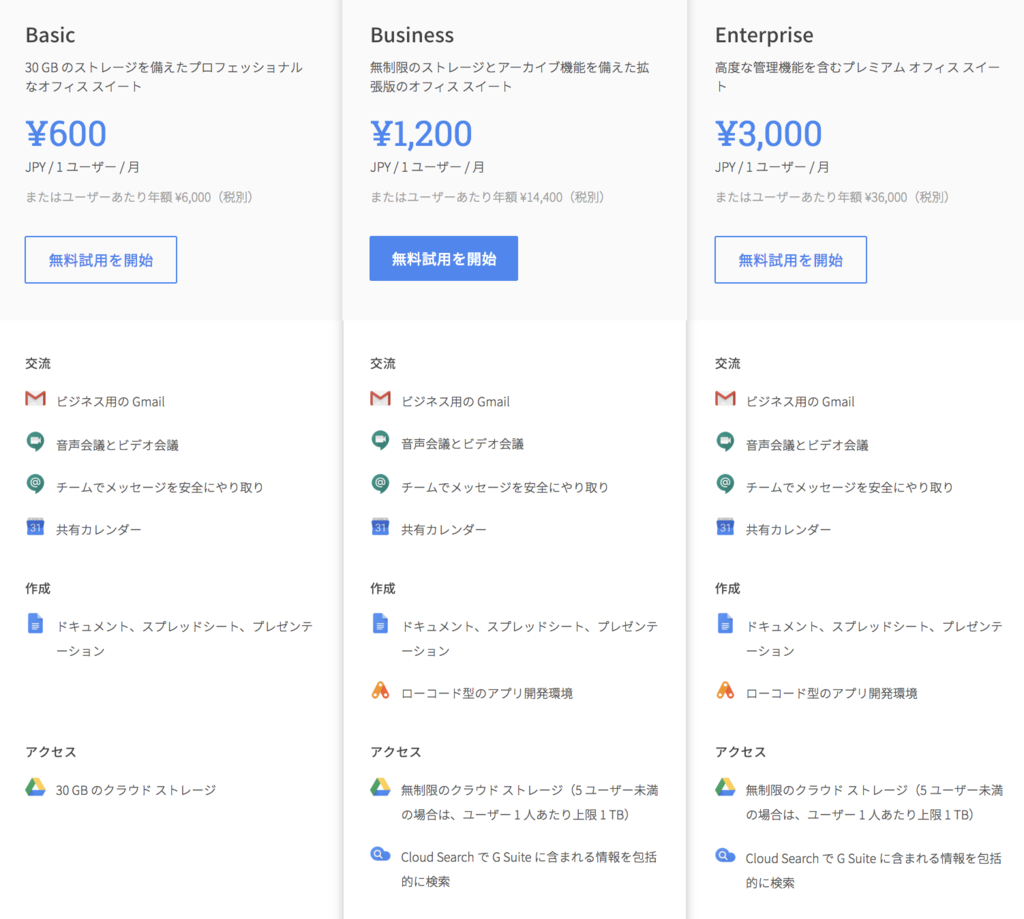Click '30 GB のクラウド ストレージ' feature text
The height and width of the screenshot is (919, 1024).
point(136,790)
